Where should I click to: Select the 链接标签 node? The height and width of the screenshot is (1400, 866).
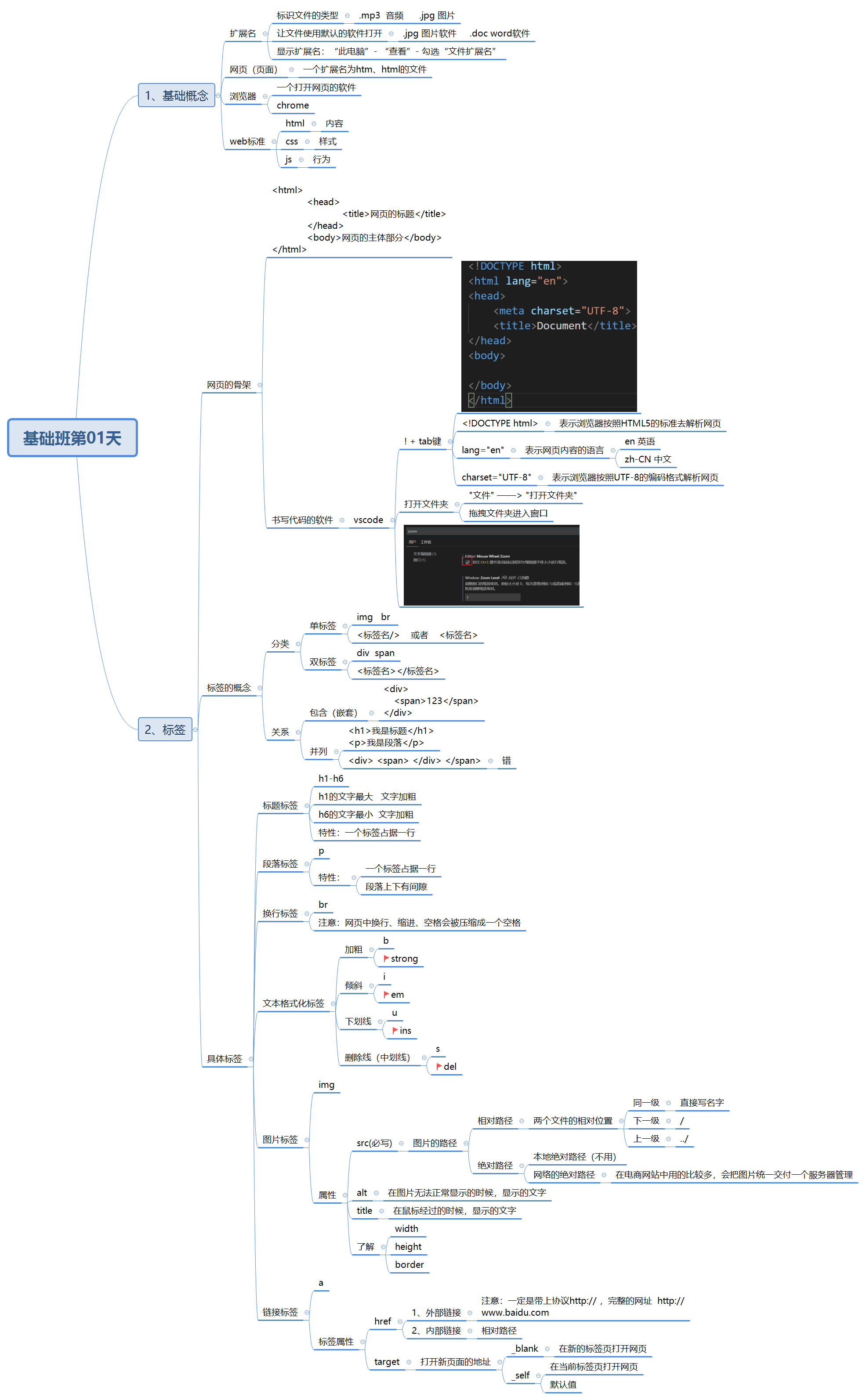click(x=280, y=1312)
